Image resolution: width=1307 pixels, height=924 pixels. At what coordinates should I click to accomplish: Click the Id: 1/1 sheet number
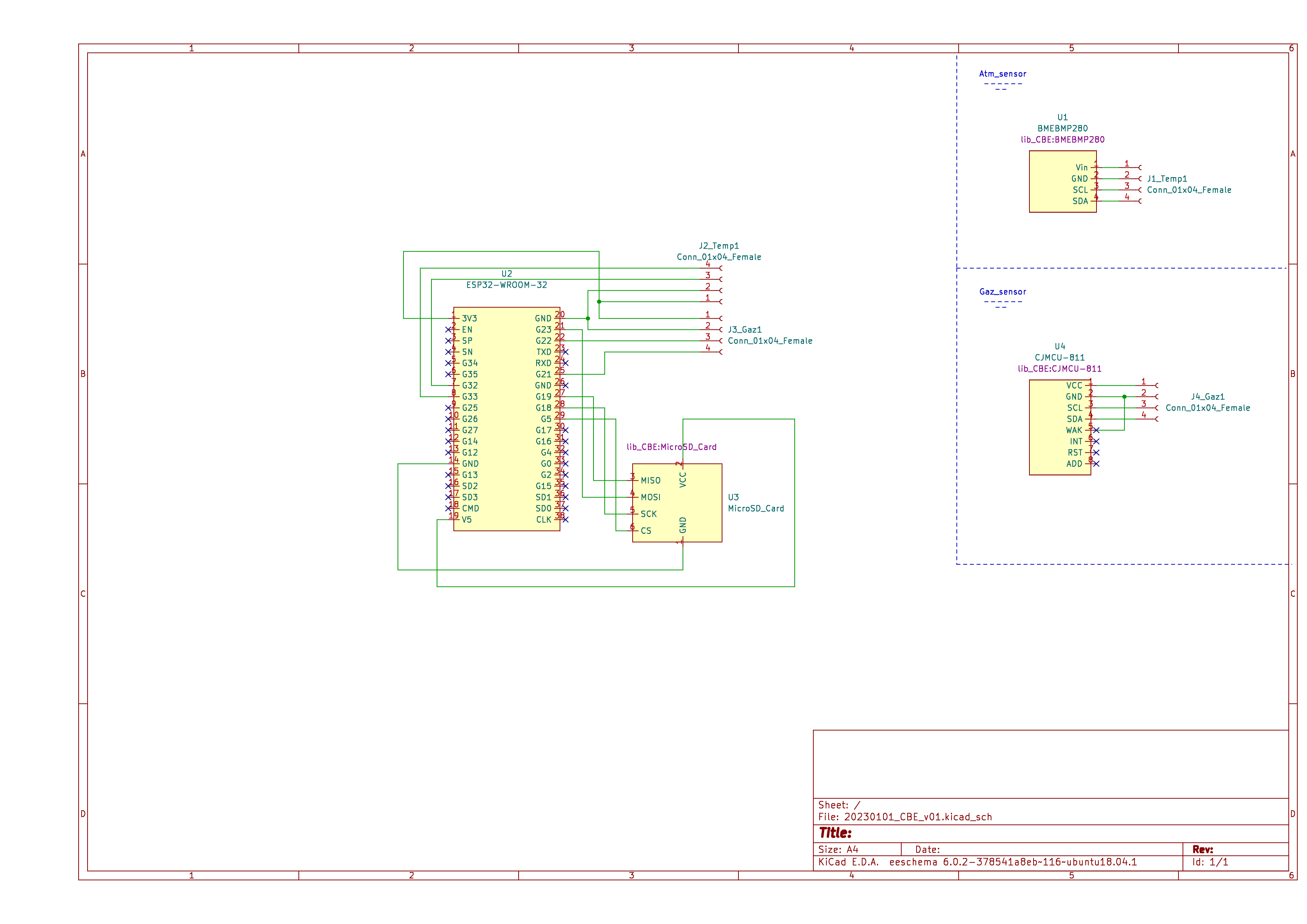[1210, 863]
